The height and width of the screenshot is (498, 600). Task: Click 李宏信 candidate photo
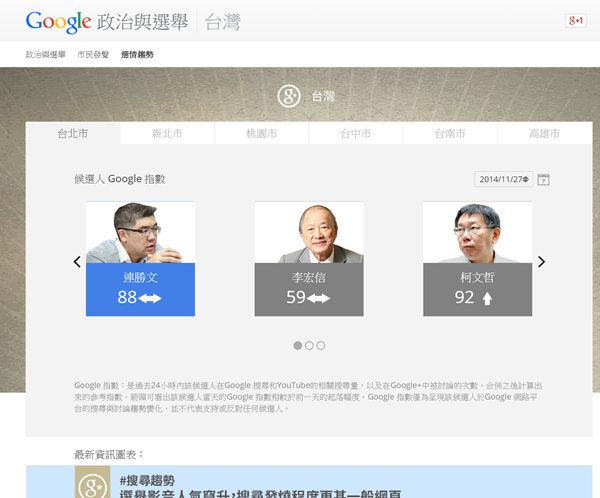coord(308,233)
